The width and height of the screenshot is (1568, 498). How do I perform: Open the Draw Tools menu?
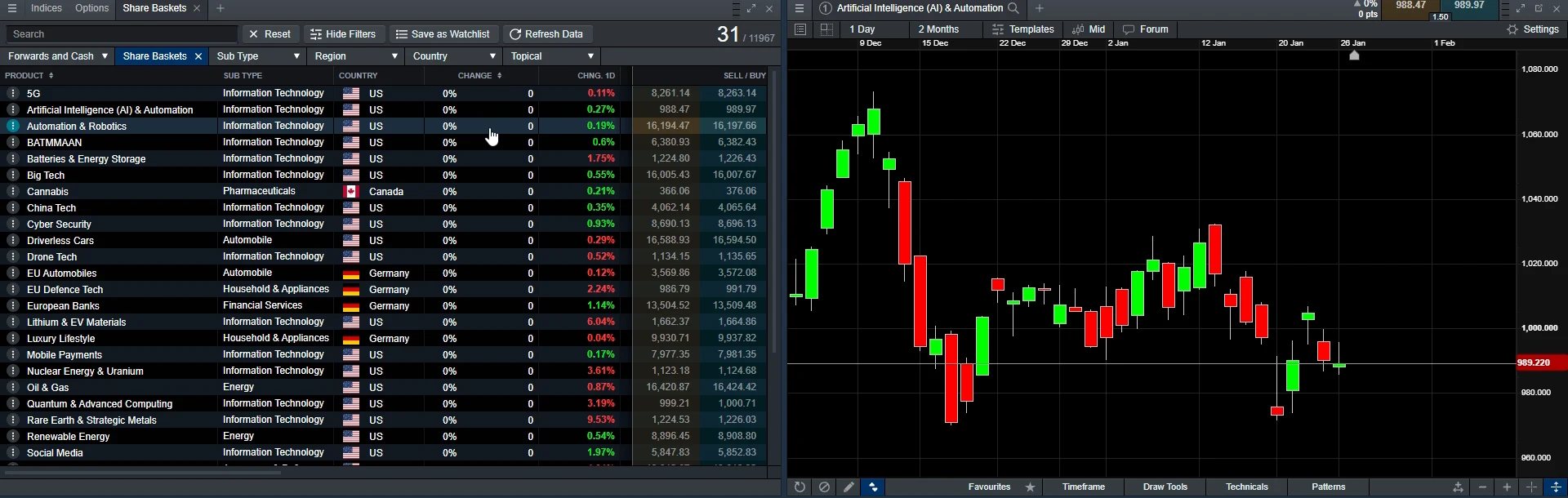click(x=1165, y=487)
